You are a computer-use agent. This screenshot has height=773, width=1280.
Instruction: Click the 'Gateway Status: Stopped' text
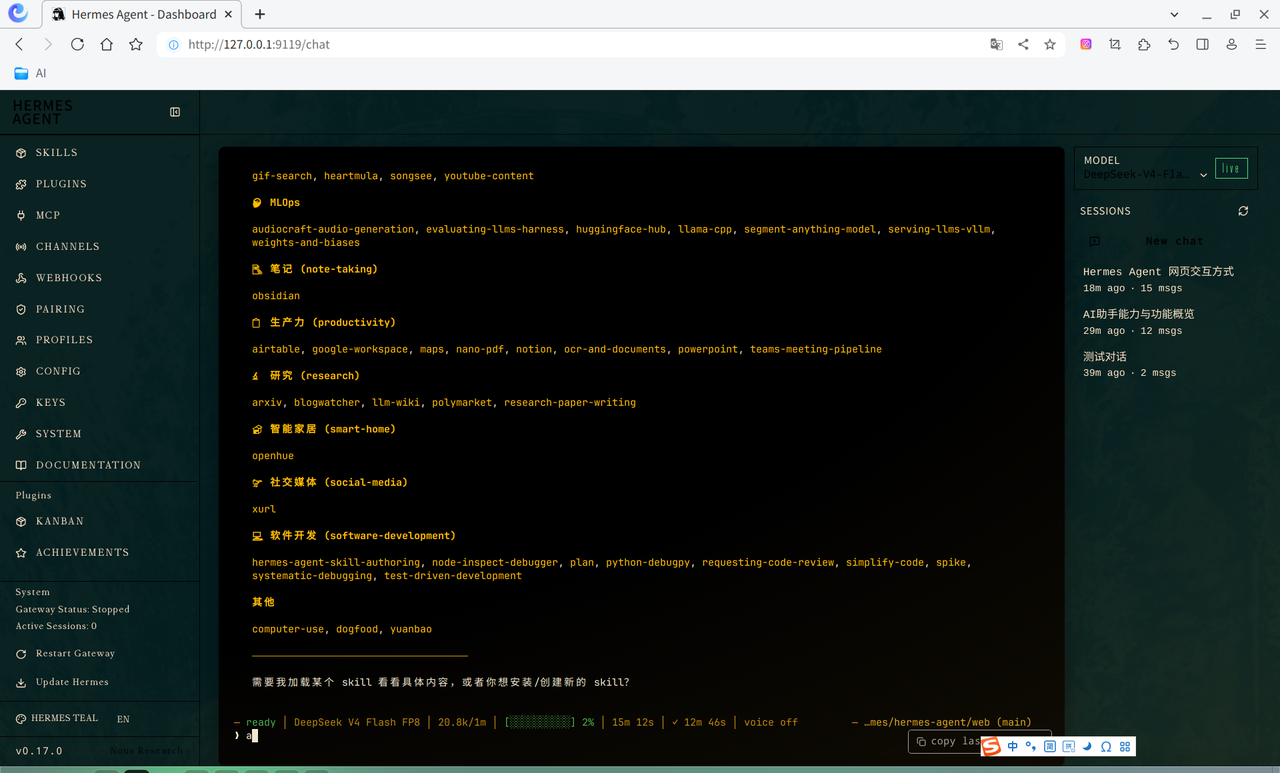[x=72, y=609]
